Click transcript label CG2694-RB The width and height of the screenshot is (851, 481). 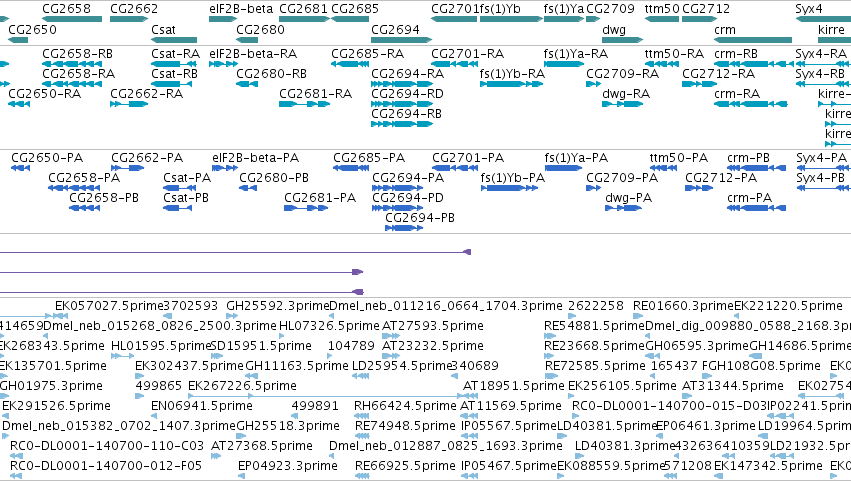407,114
